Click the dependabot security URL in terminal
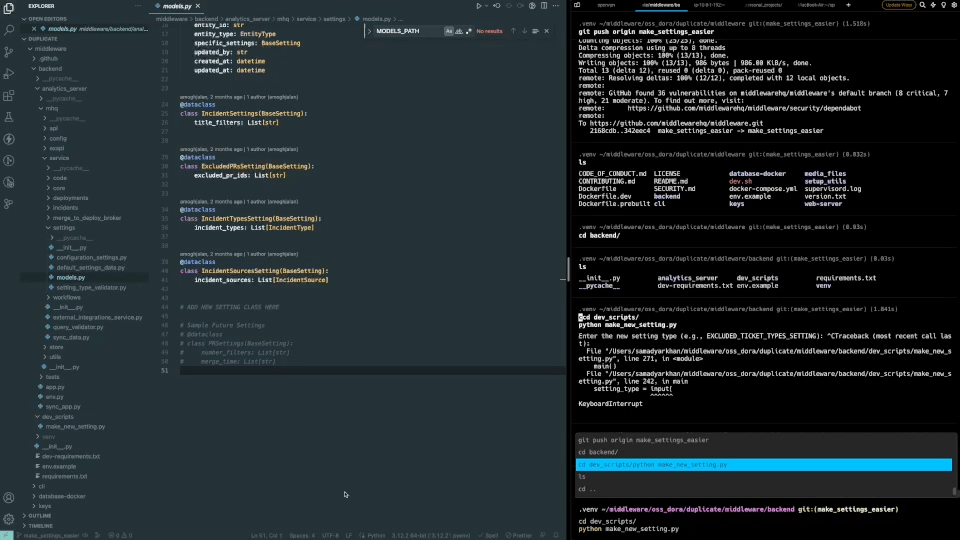 744,108
